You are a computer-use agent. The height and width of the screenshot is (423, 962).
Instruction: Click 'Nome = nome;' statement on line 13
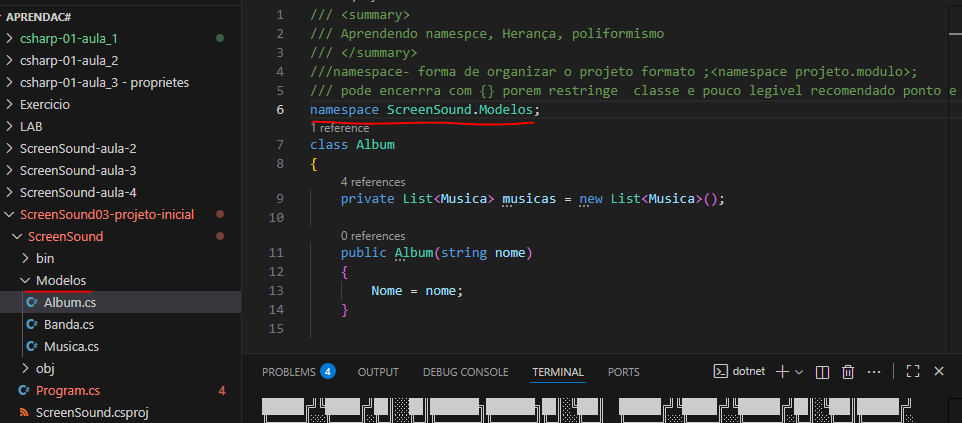pyautogui.click(x=417, y=290)
